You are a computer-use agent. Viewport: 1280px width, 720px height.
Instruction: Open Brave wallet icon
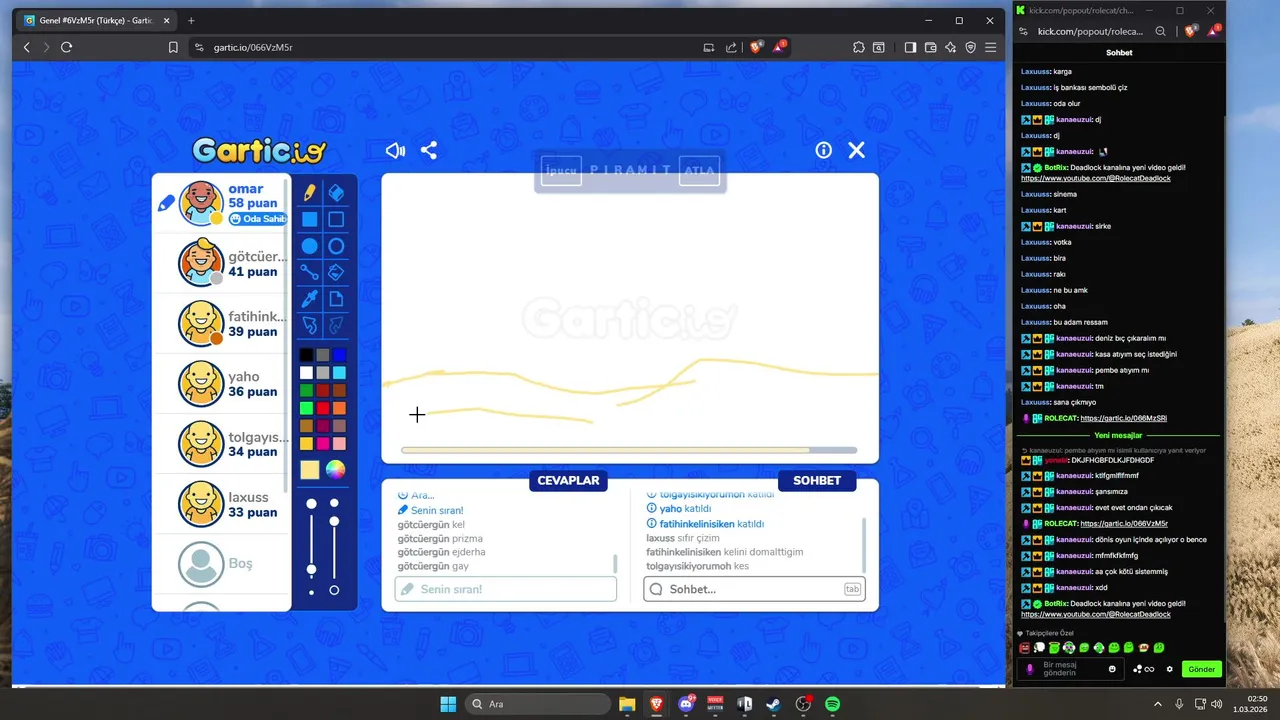click(x=931, y=47)
